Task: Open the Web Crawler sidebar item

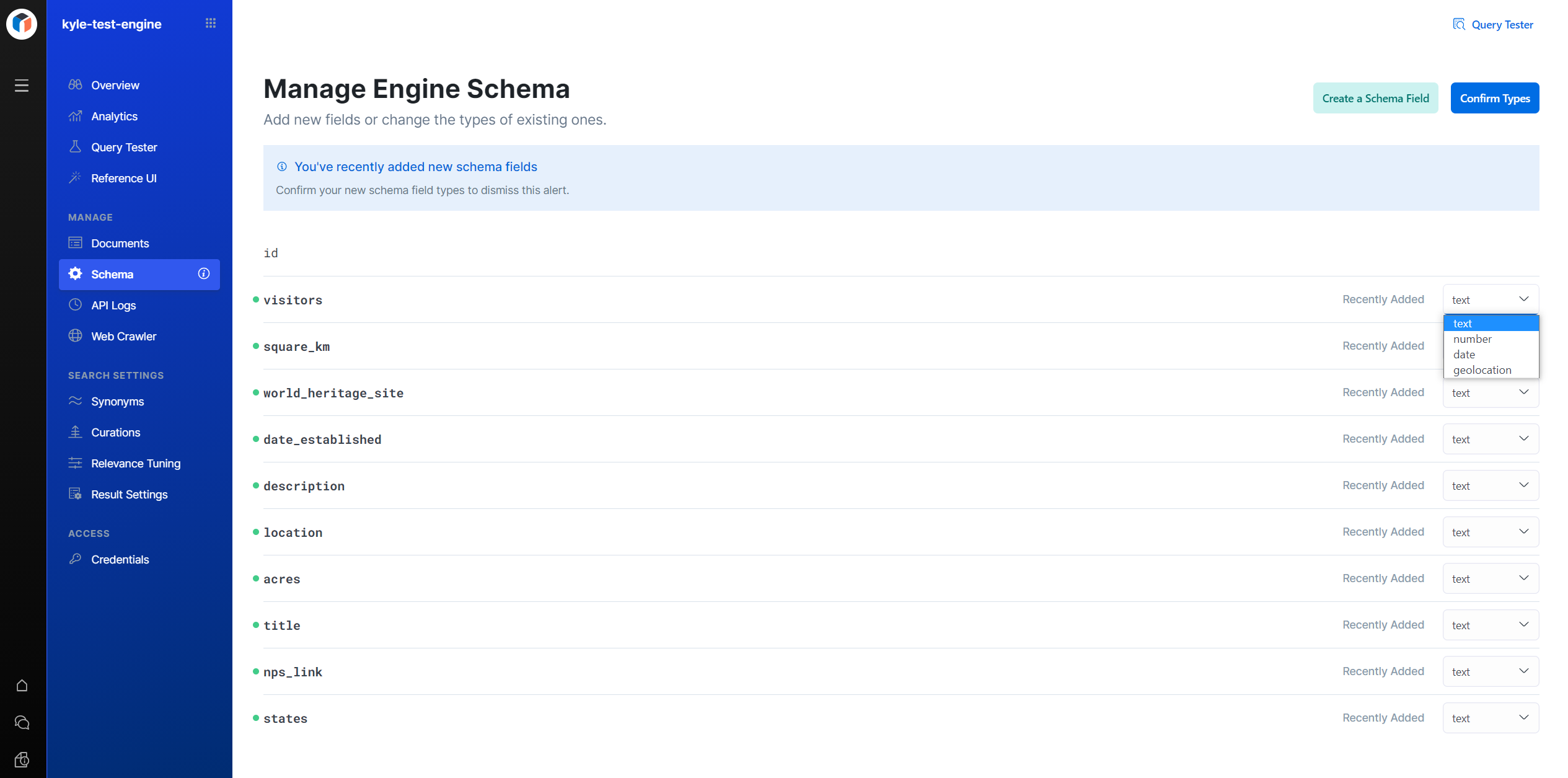Action: tap(123, 336)
